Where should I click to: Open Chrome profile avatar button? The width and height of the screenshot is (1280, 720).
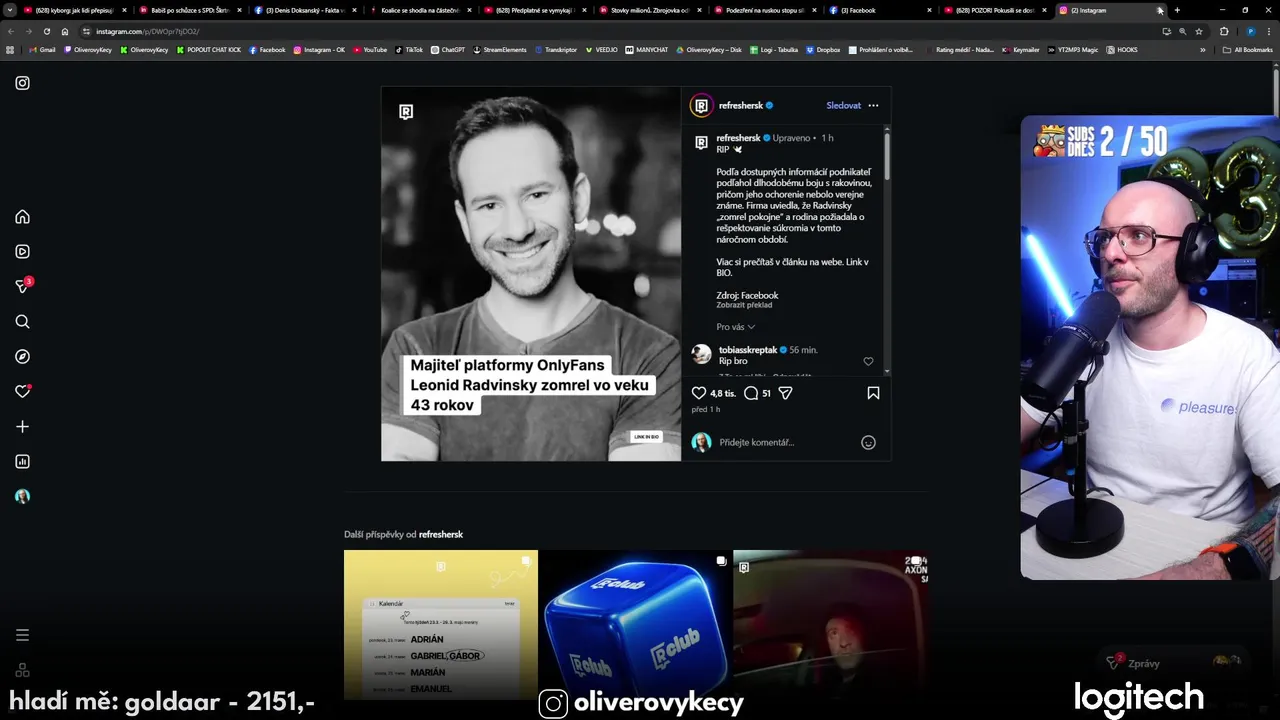click(1250, 31)
